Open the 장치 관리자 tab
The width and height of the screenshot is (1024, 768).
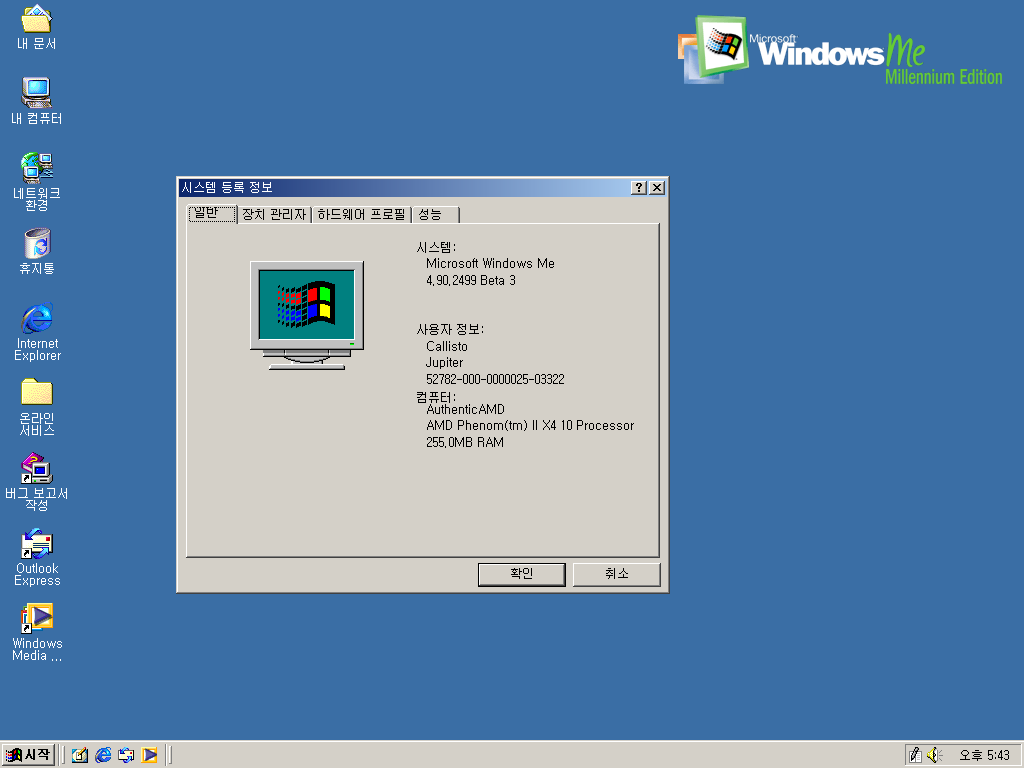274,214
